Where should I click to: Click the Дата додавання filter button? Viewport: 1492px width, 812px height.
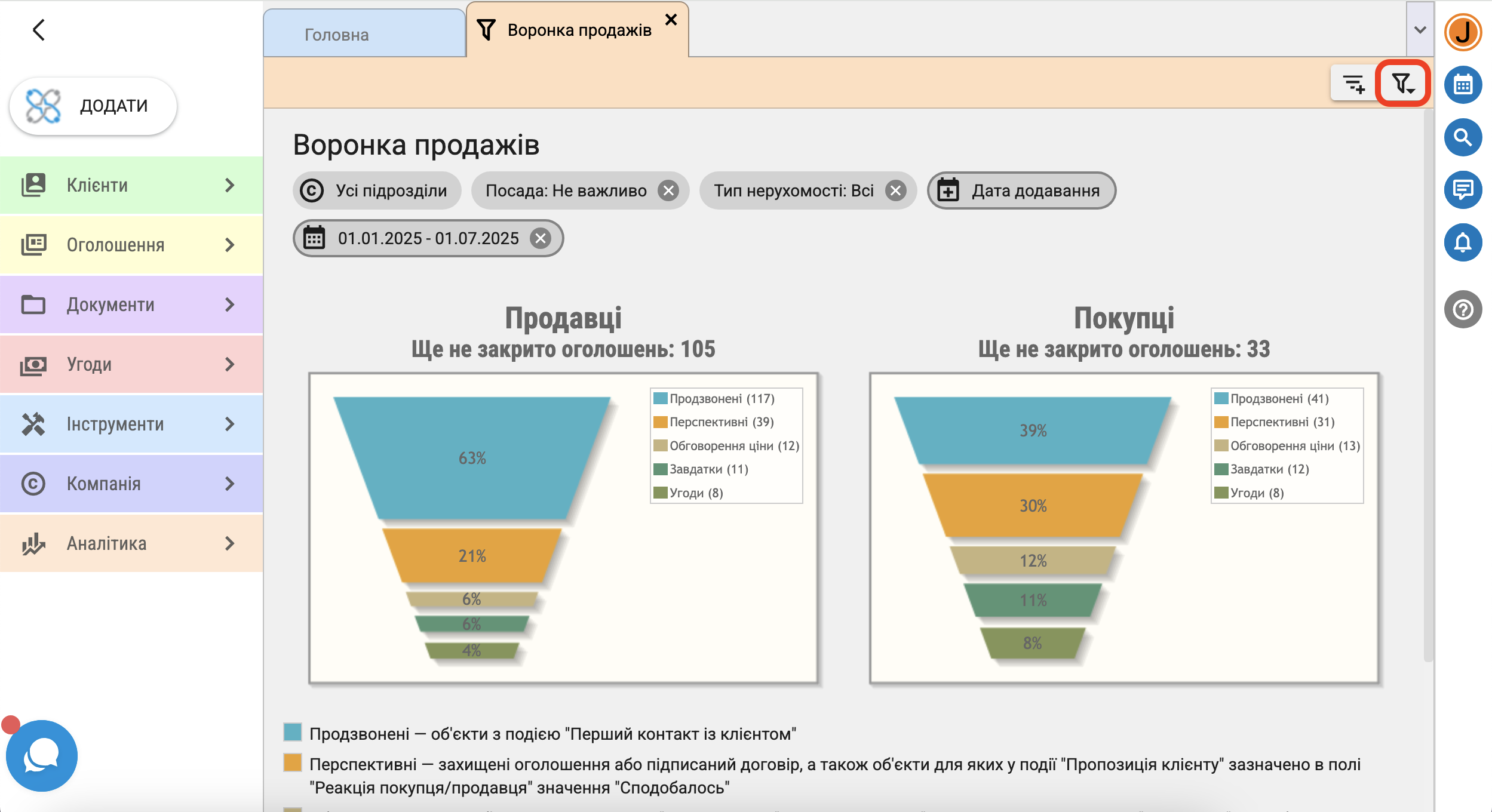tap(1021, 191)
